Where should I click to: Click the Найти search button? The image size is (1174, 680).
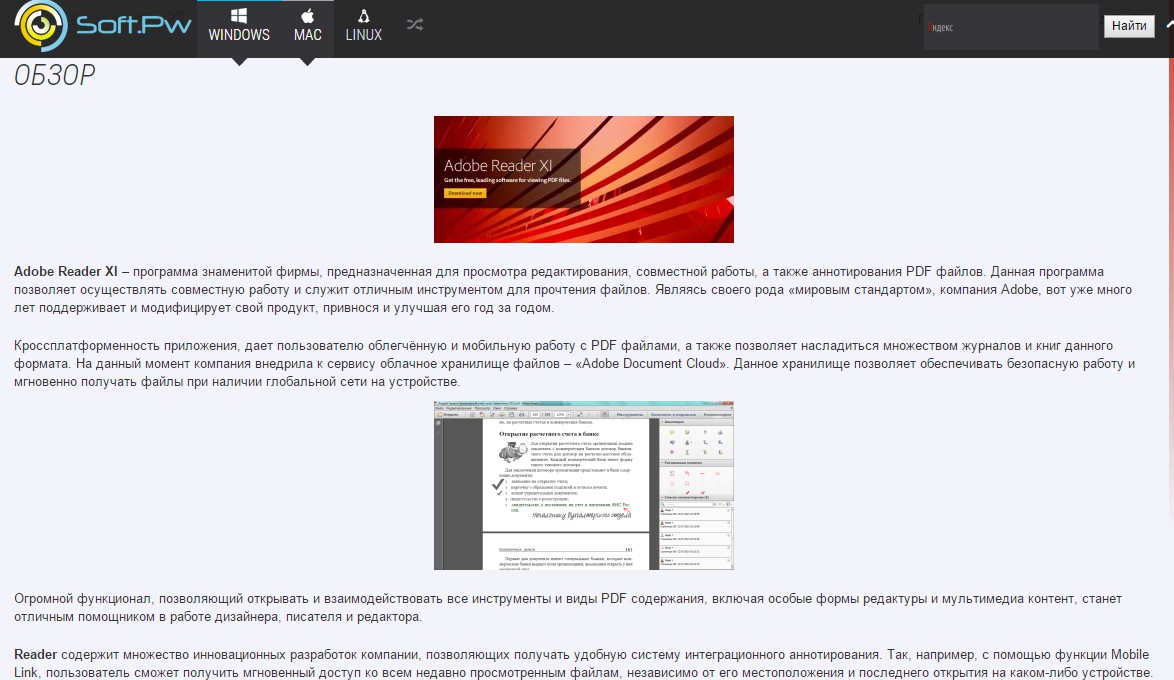(x=1129, y=26)
